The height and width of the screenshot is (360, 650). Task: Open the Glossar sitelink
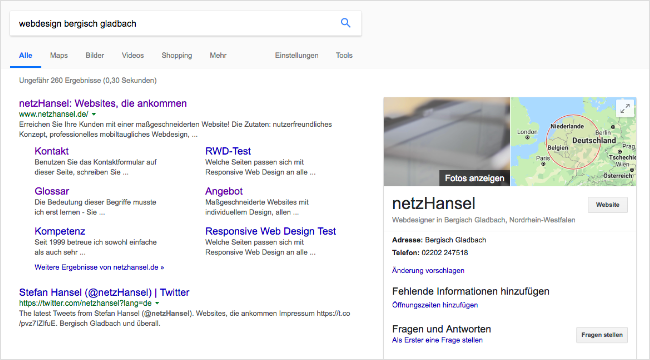(x=52, y=191)
